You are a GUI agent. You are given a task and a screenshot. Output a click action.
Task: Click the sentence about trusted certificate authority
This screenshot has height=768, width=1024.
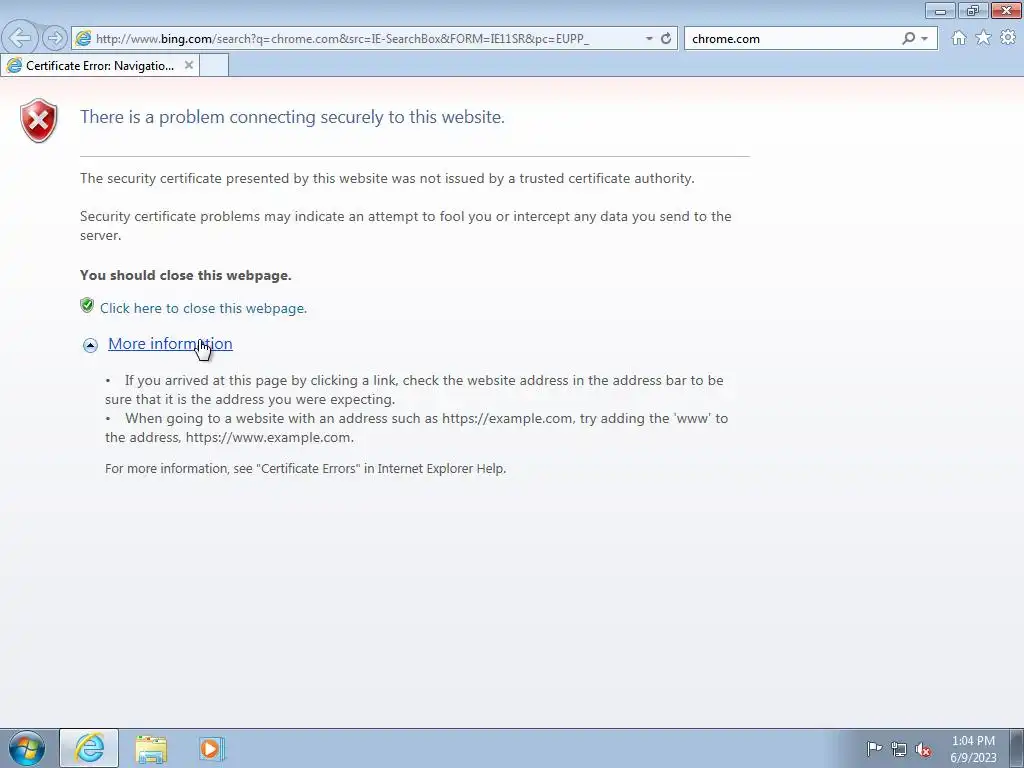tap(387, 178)
